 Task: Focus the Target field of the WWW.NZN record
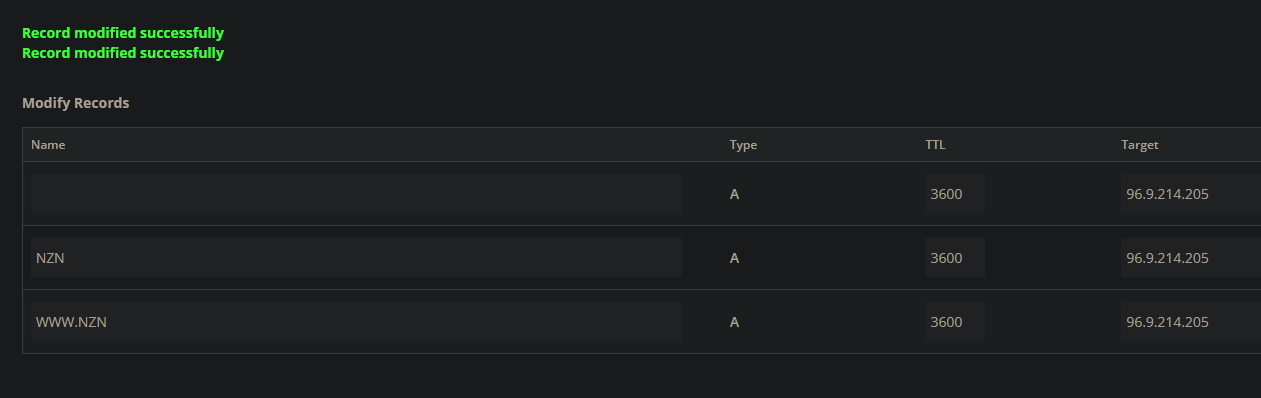point(1190,322)
